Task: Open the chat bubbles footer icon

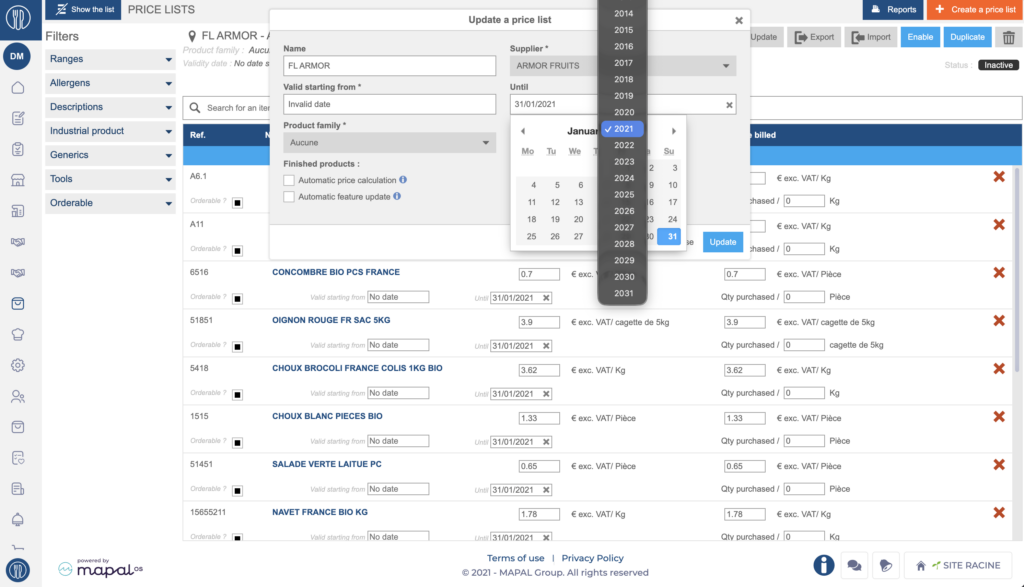Action: [x=854, y=565]
